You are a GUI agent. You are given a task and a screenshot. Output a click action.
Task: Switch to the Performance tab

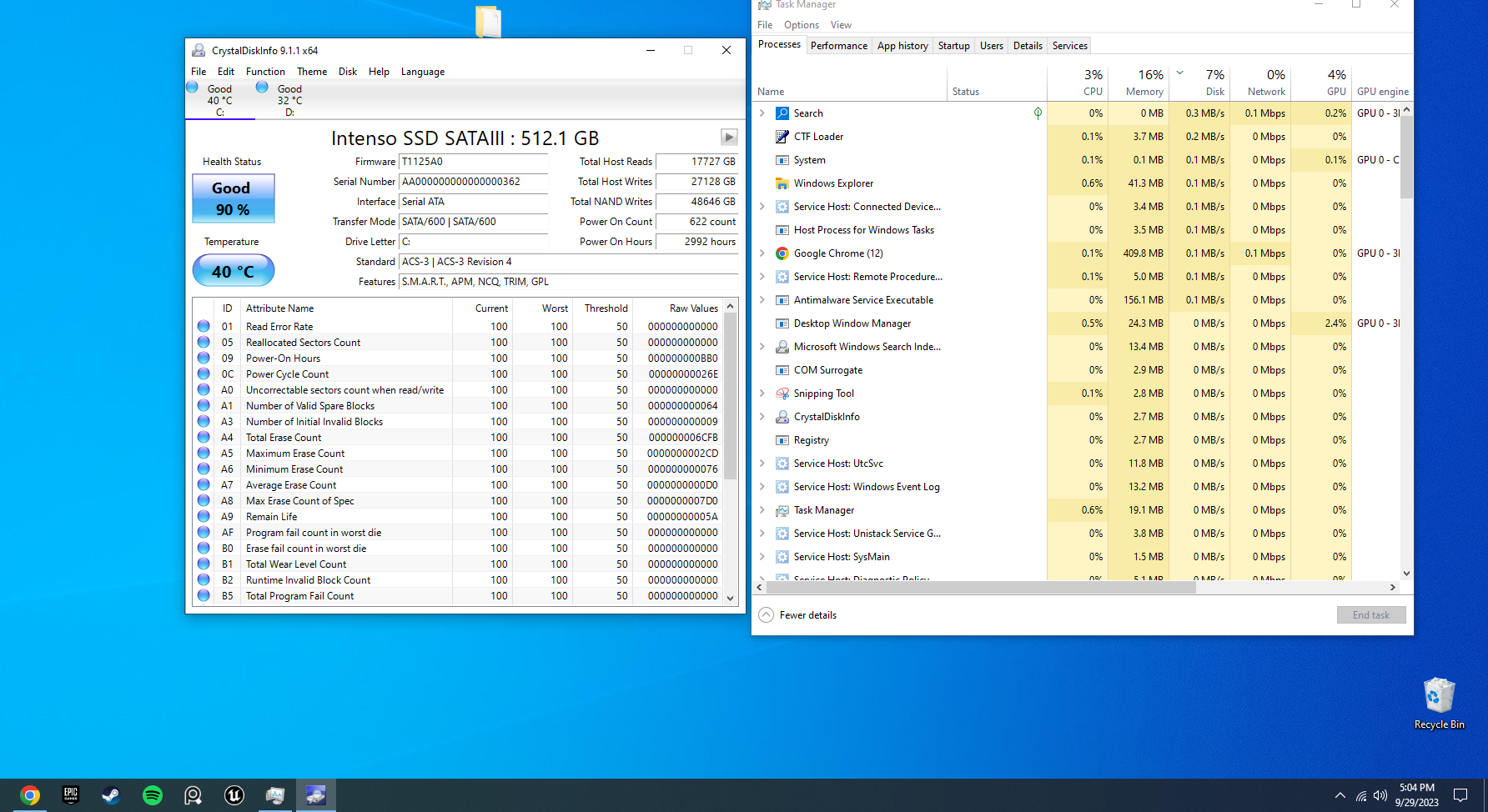pyautogui.click(x=839, y=46)
